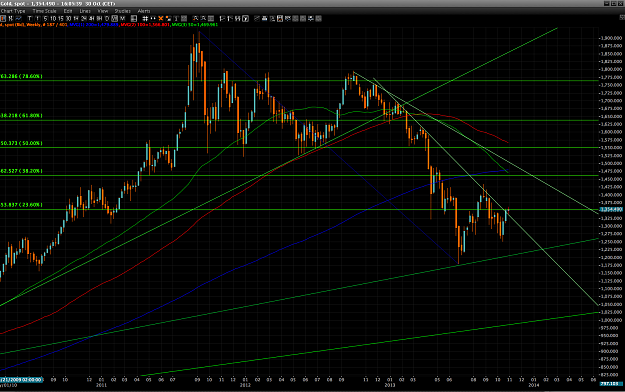625x392 pixels.
Task: Toggle the chart grid (#) icon
Action: (145, 18)
